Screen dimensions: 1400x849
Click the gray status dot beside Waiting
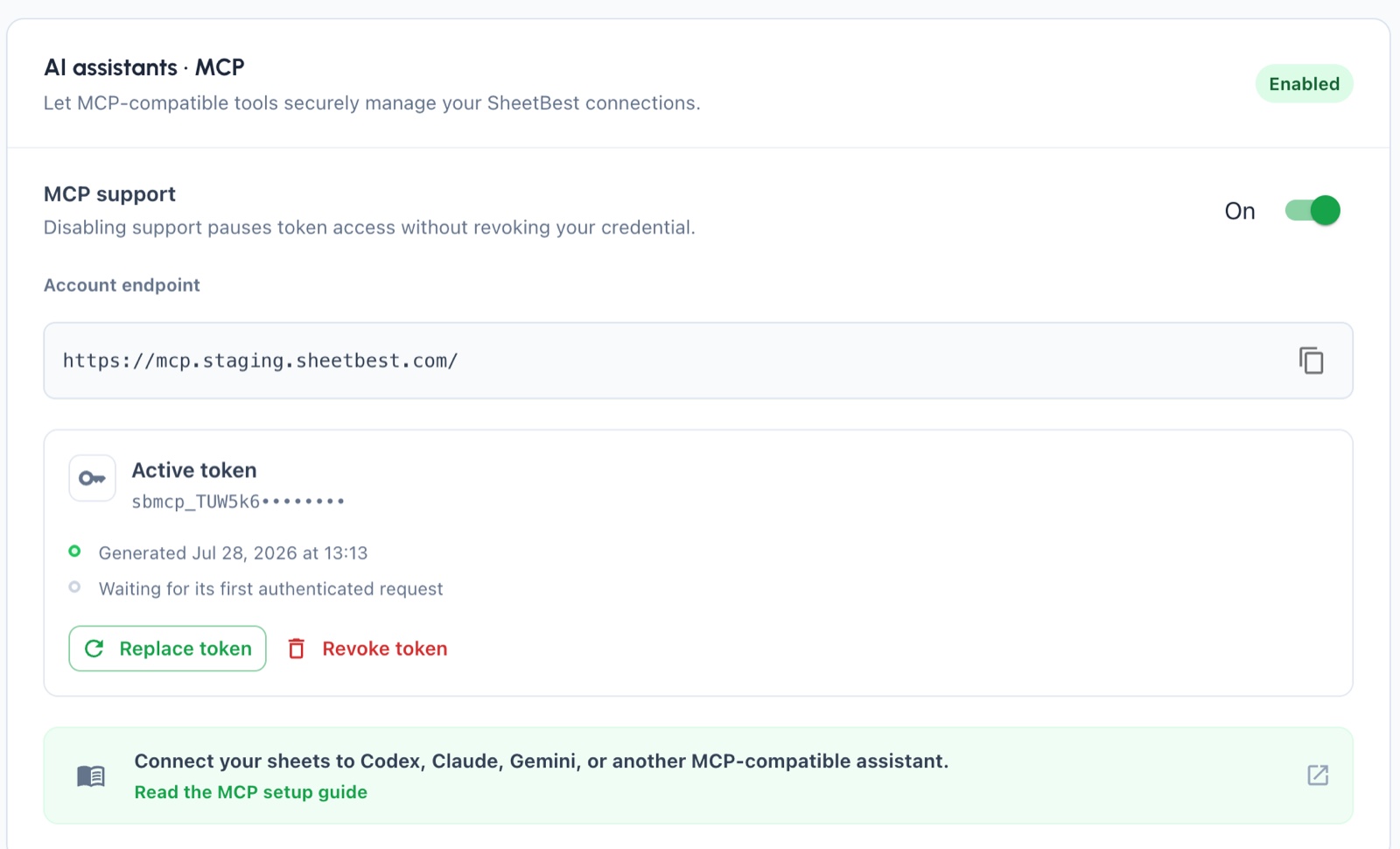point(75,587)
